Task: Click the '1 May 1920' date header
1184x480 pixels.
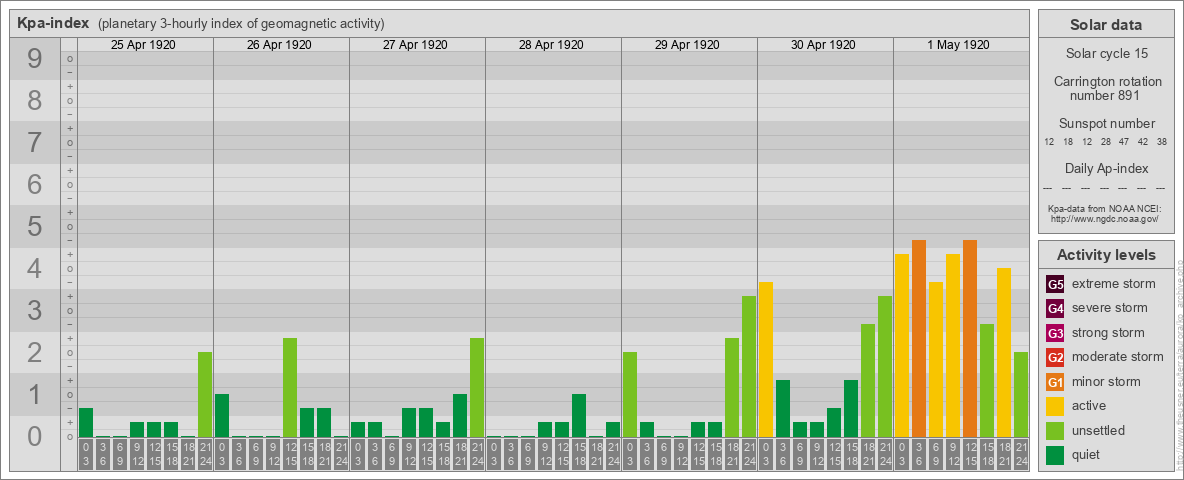Action: (x=958, y=45)
